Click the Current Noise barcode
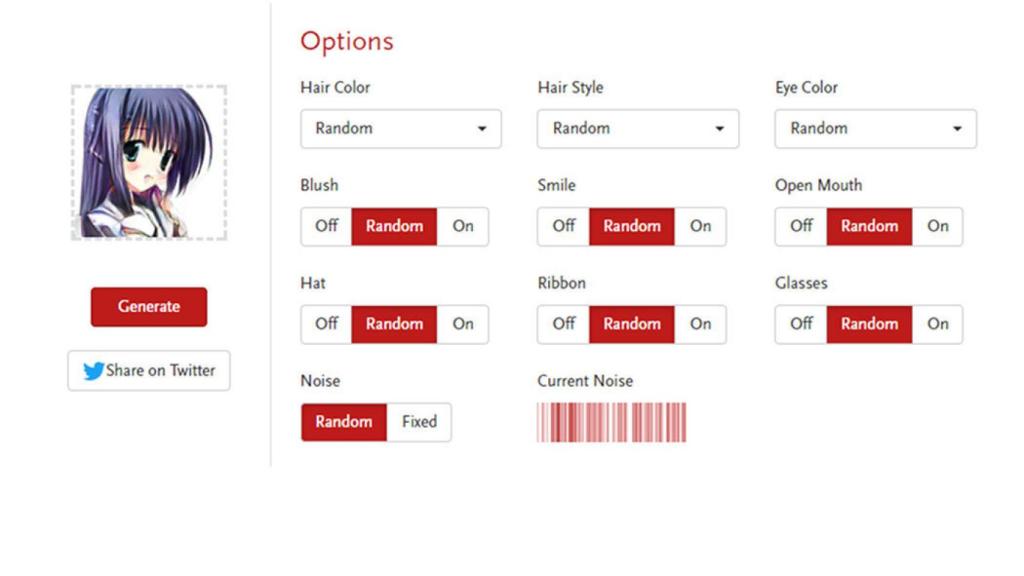 click(x=612, y=422)
